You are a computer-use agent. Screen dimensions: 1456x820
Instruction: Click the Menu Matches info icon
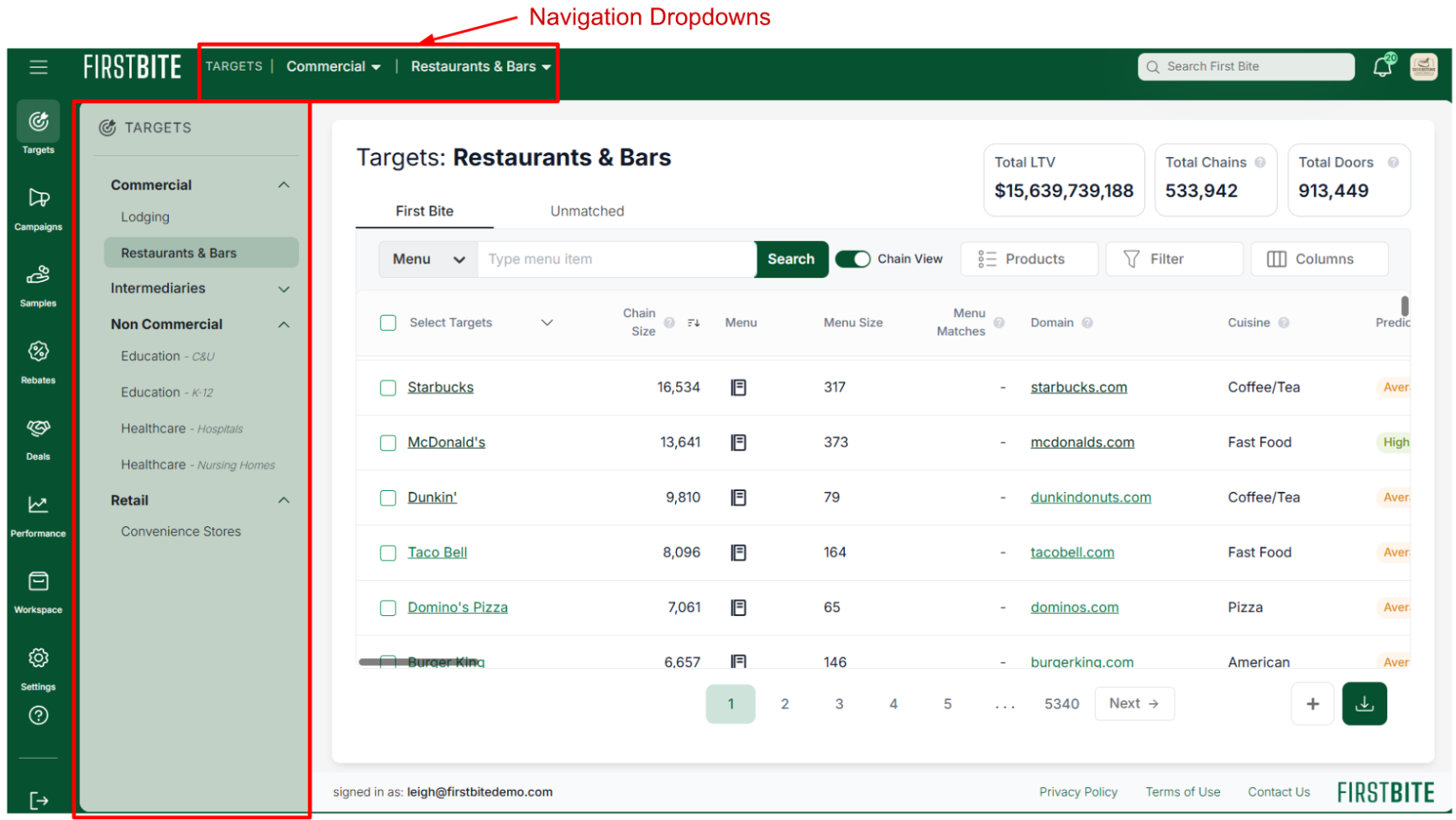click(x=1000, y=323)
